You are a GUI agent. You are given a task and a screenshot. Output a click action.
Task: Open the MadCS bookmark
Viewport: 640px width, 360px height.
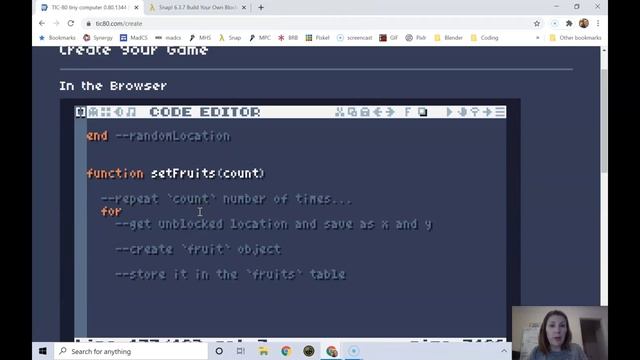pos(133,38)
